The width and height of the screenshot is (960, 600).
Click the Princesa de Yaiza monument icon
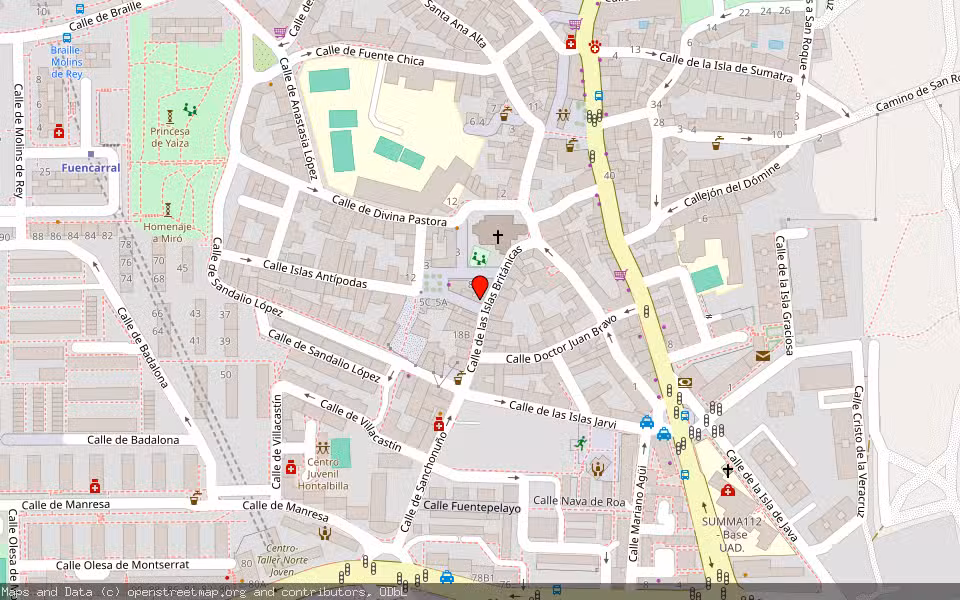170,116
